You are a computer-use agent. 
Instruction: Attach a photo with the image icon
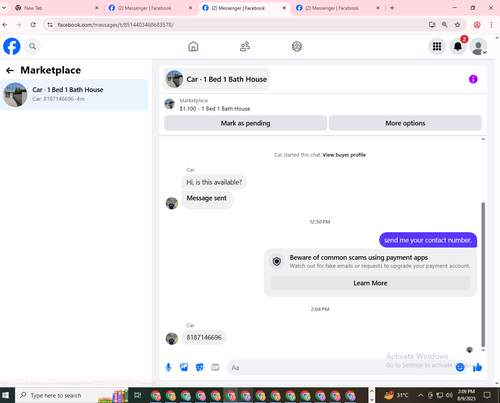[184, 367]
